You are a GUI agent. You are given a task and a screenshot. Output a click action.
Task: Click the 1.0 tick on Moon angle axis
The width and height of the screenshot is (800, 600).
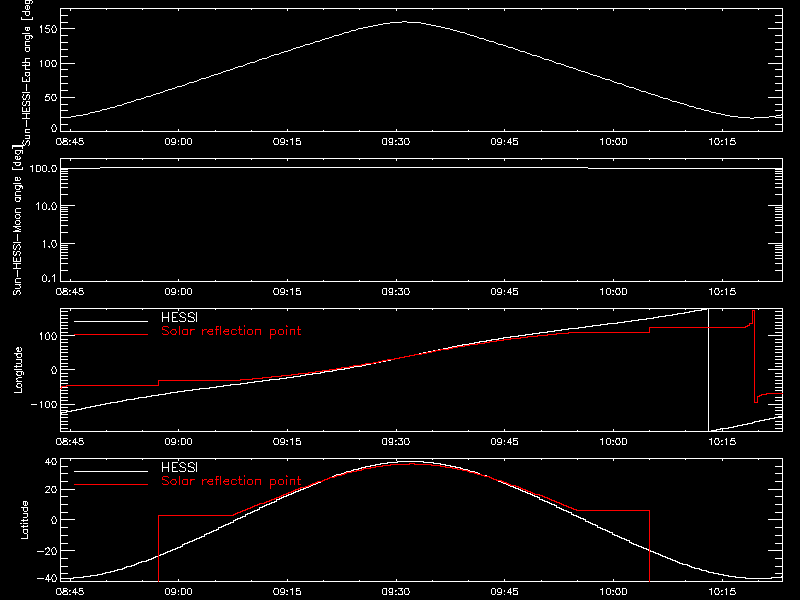click(x=50, y=244)
